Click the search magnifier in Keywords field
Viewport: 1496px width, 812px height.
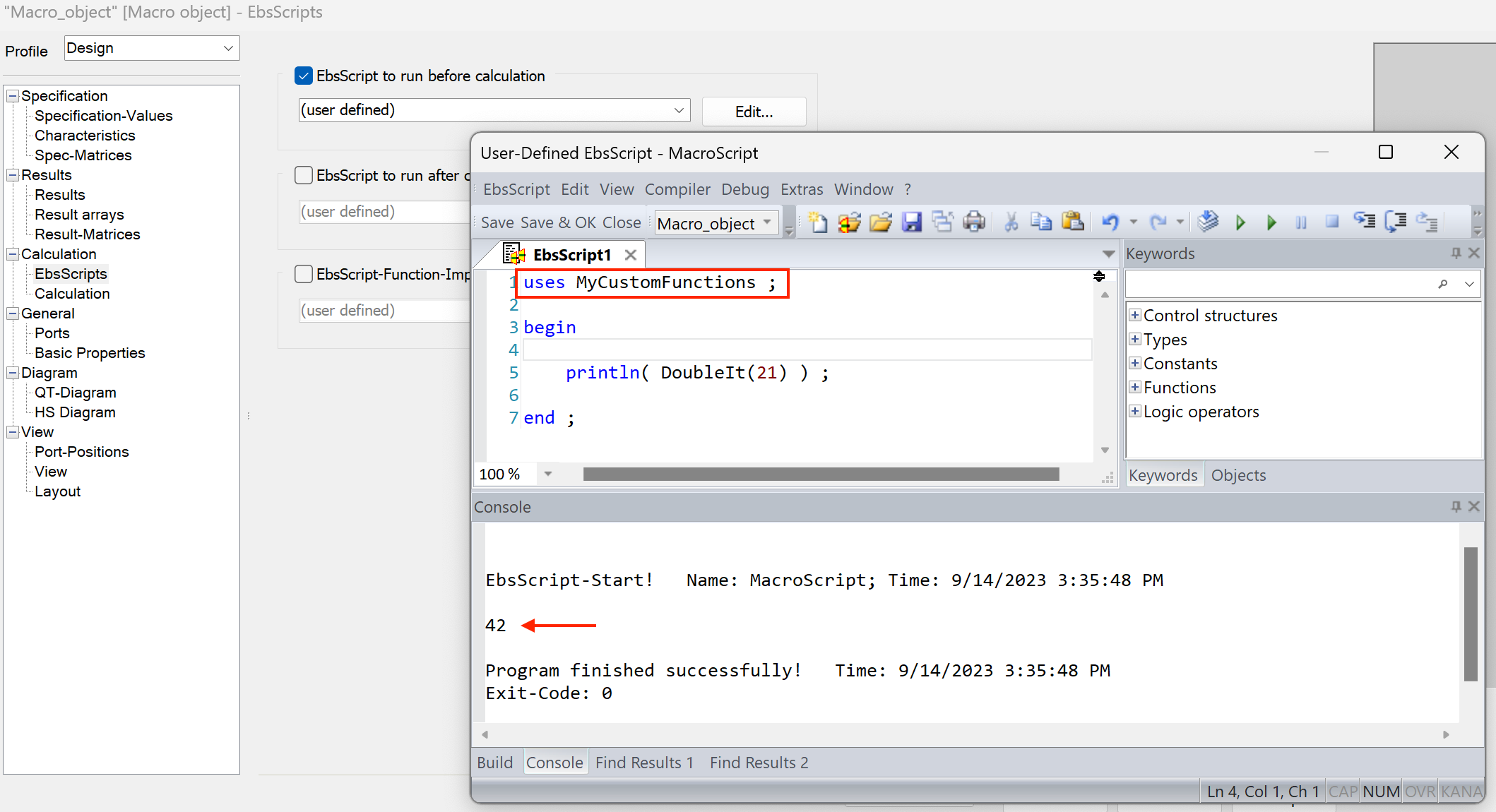(x=1443, y=284)
